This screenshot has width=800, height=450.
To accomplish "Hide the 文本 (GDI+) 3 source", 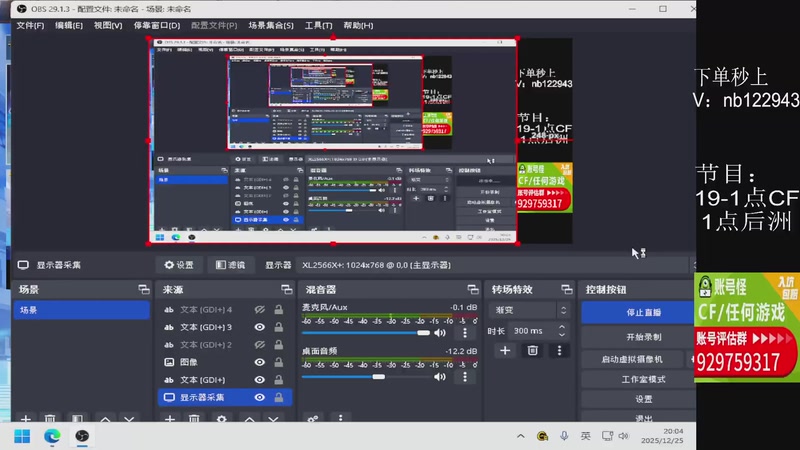I will [260, 327].
